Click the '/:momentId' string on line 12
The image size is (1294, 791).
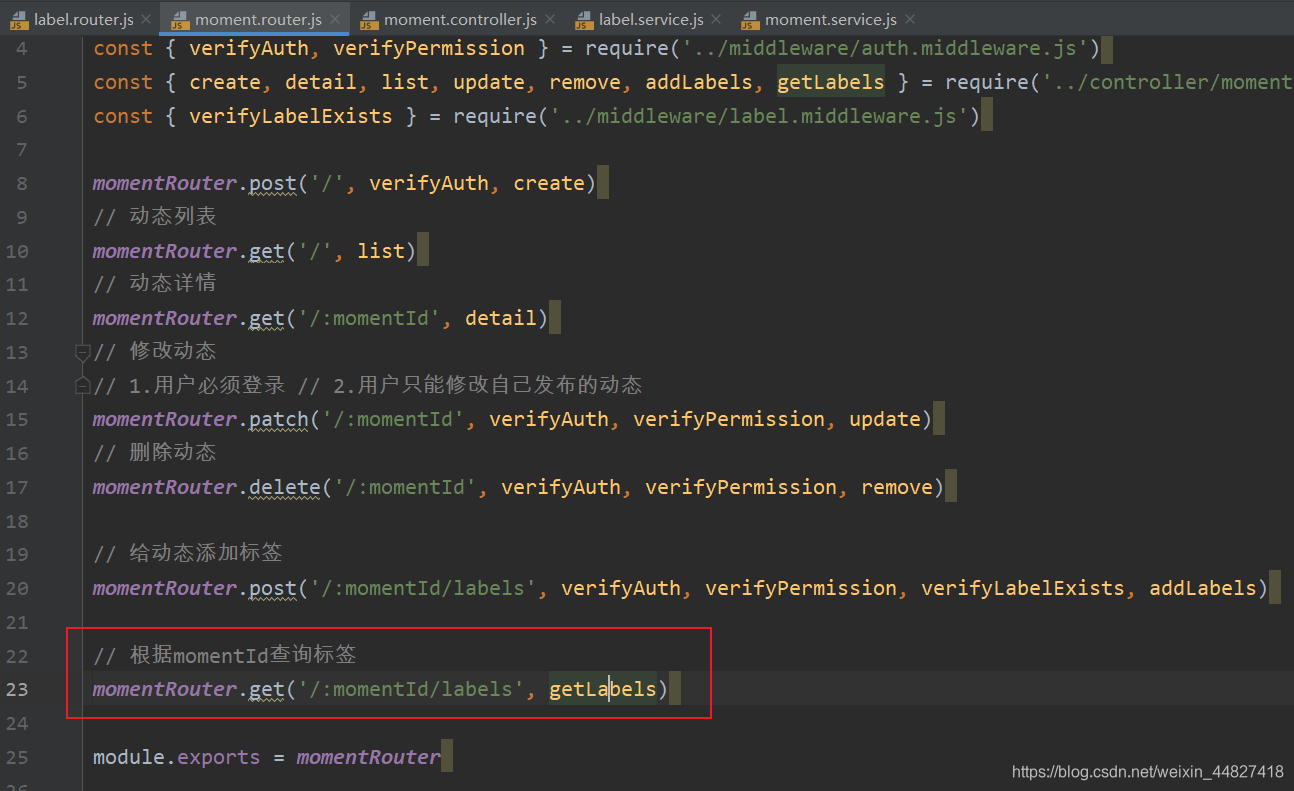click(x=369, y=318)
